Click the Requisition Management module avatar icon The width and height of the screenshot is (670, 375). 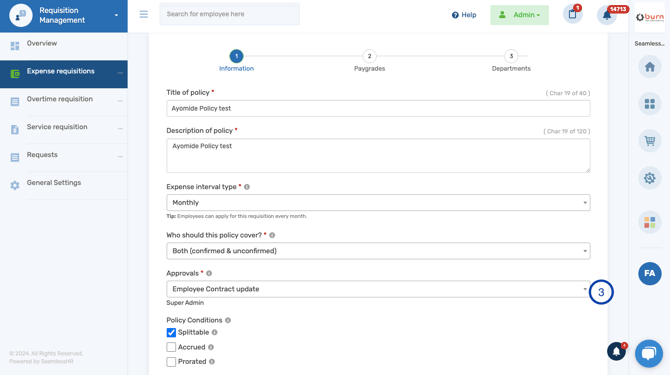click(21, 15)
